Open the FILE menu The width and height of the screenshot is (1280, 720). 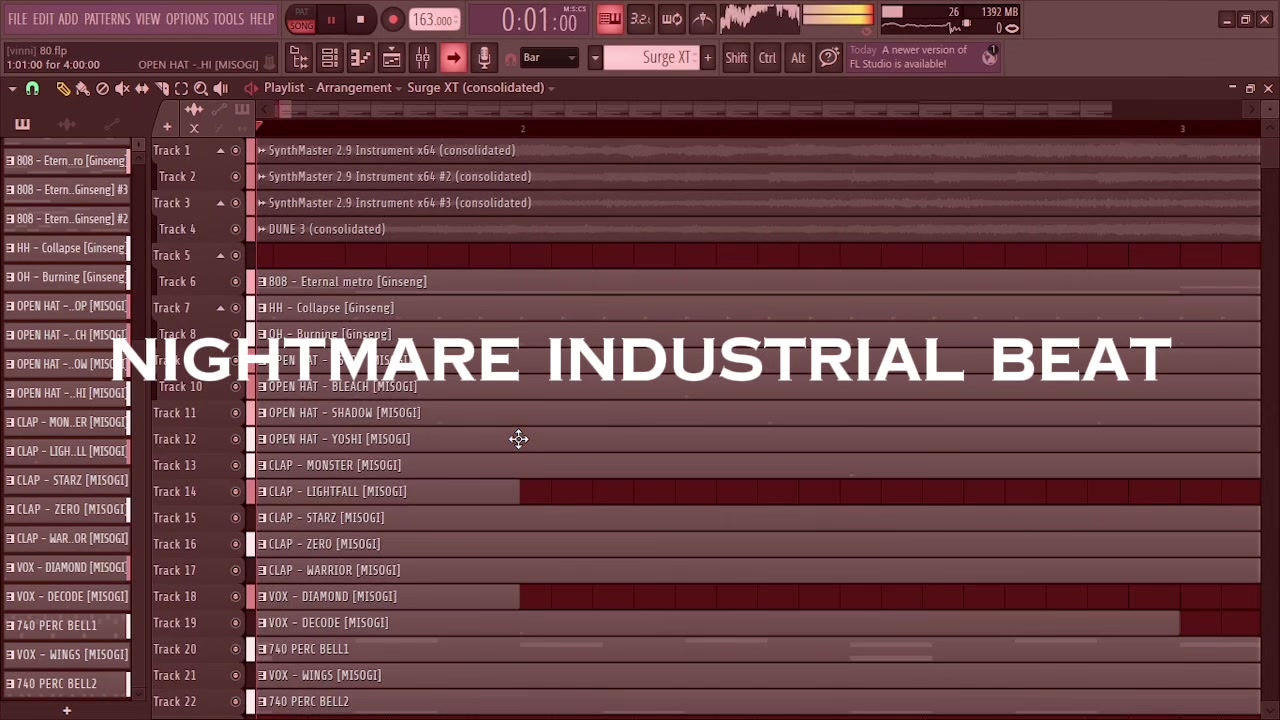(x=18, y=19)
